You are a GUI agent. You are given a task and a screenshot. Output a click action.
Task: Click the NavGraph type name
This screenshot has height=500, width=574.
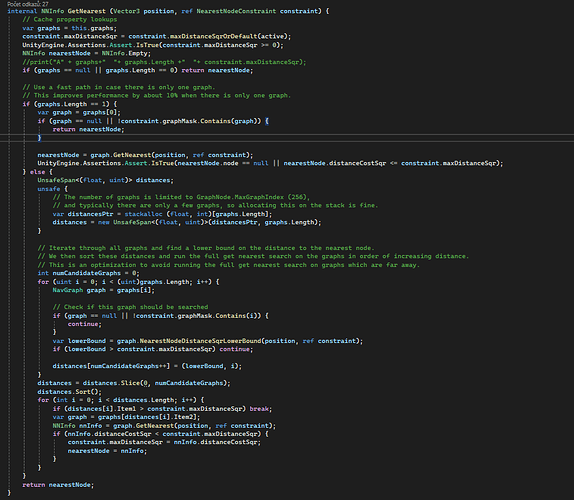tap(68, 290)
